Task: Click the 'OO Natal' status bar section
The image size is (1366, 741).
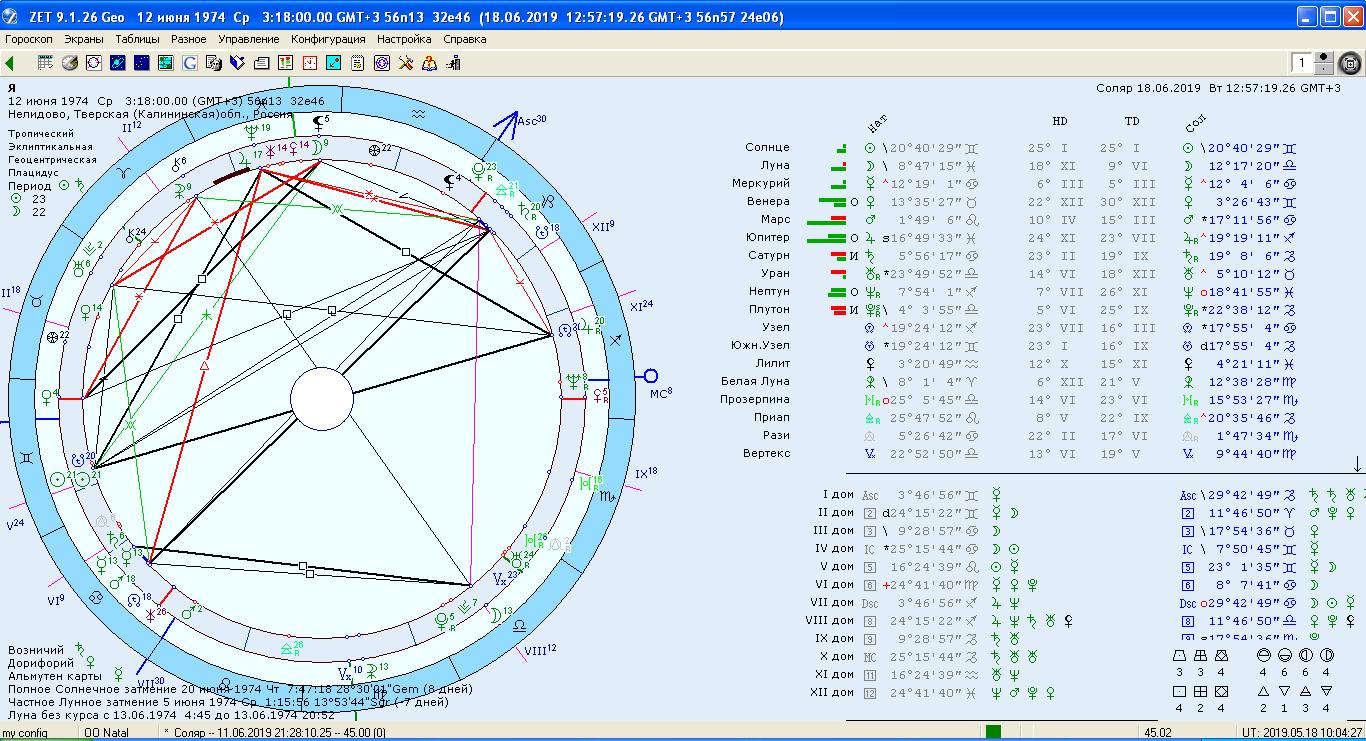Action: [107, 733]
